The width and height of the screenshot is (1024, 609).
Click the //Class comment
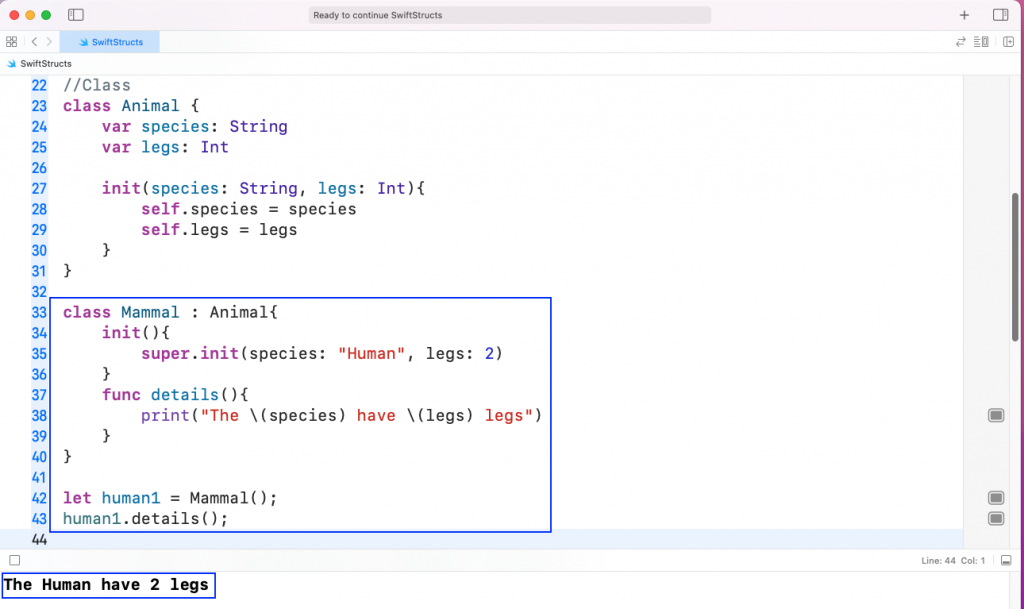coord(97,86)
